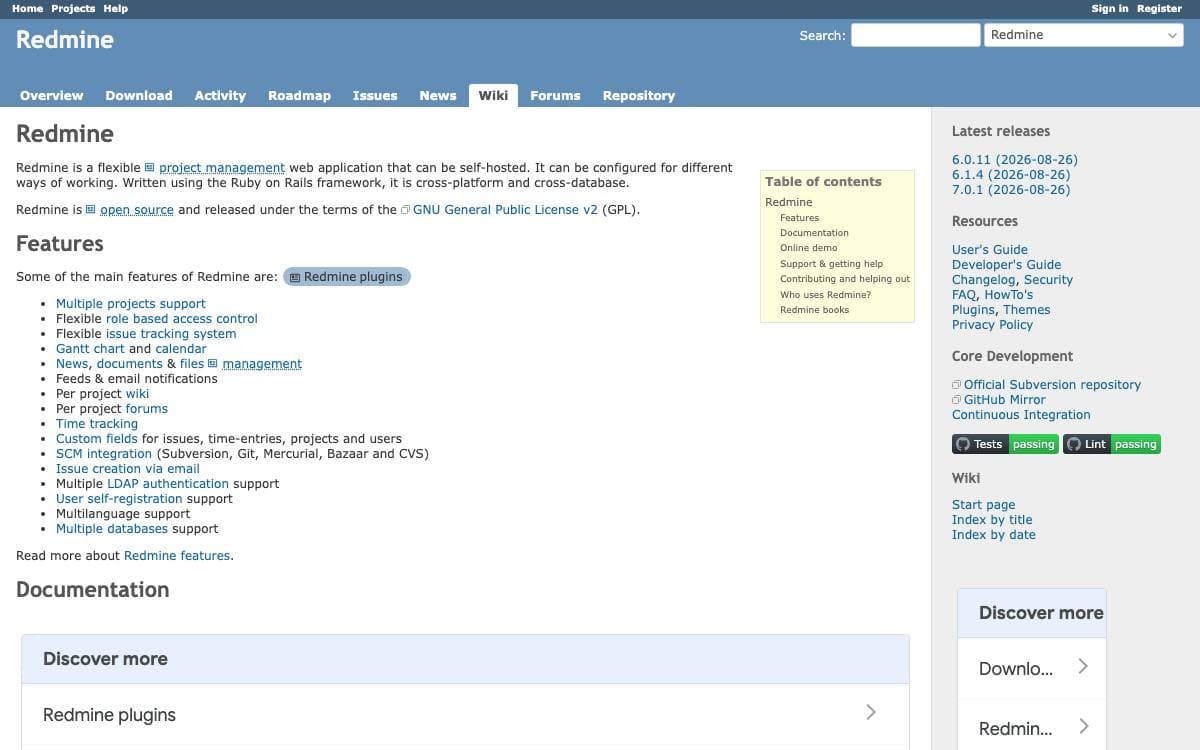Open the LDAP authentication link

tap(168, 484)
